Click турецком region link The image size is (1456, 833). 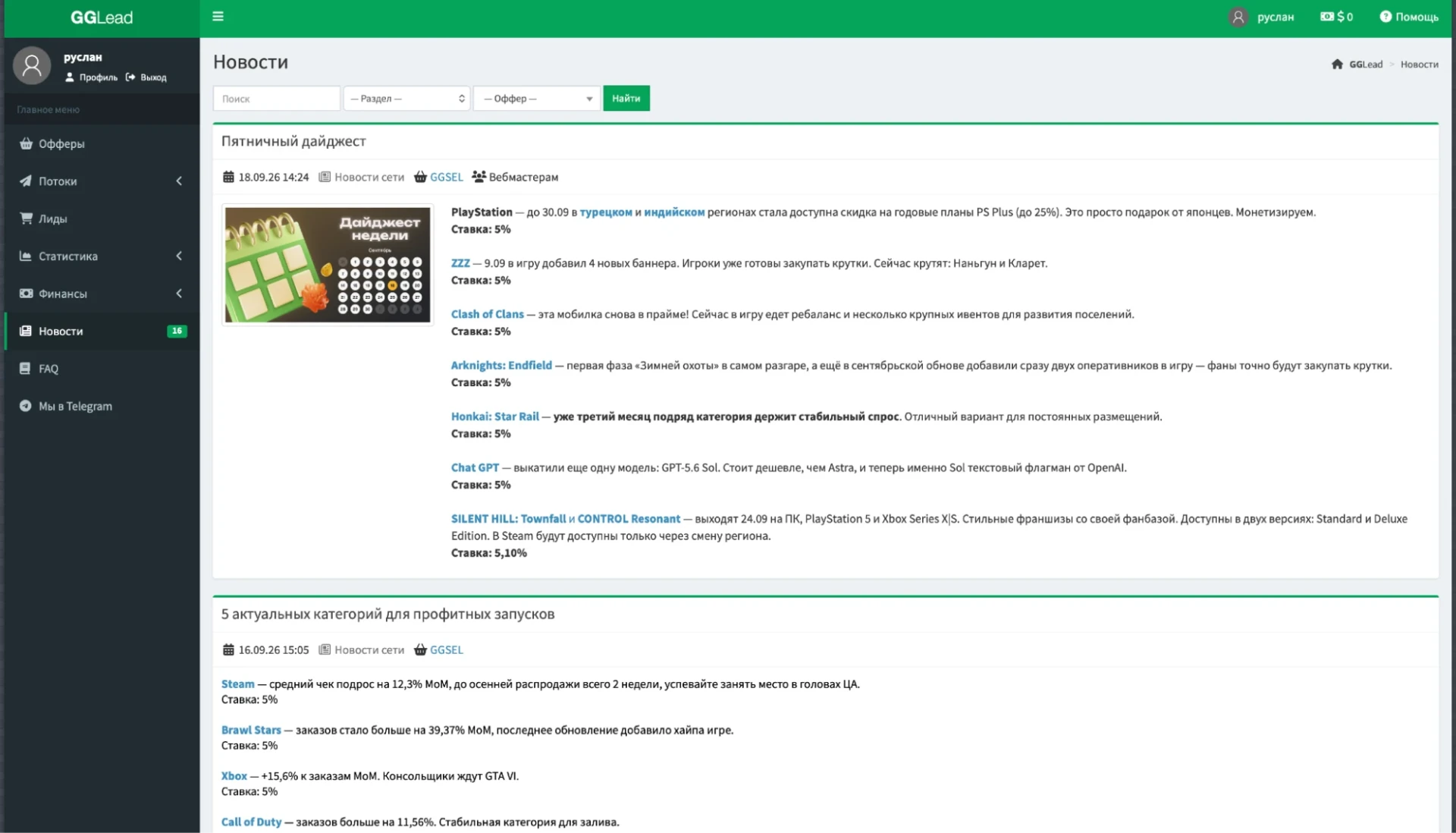pyautogui.click(x=606, y=212)
